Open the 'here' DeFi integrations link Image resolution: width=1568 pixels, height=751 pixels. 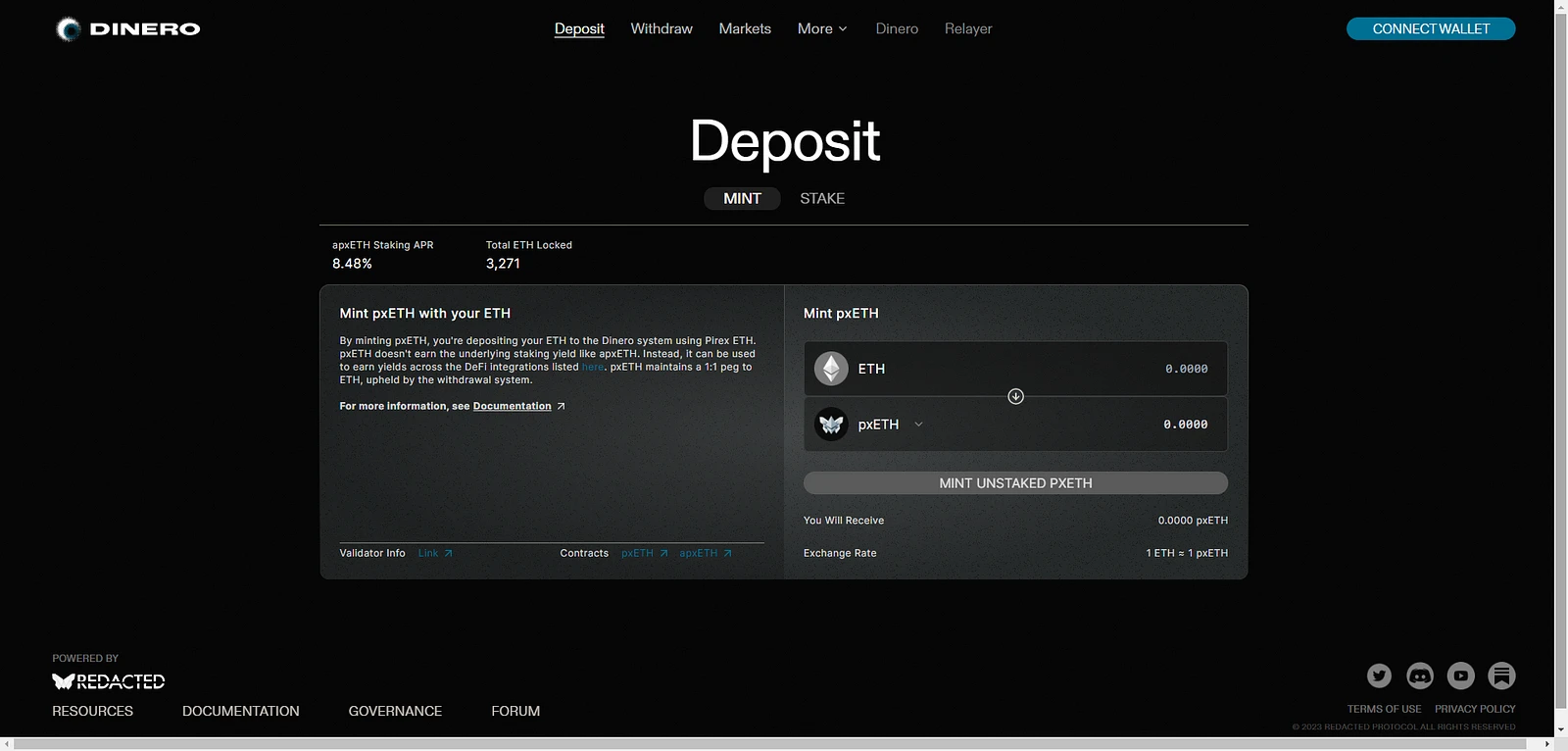pyautogui.click(x=593, y=367)
